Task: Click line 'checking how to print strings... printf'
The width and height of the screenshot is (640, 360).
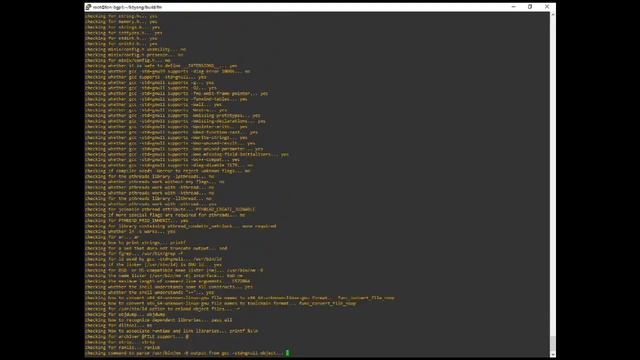Action: (x=136, y=242)
